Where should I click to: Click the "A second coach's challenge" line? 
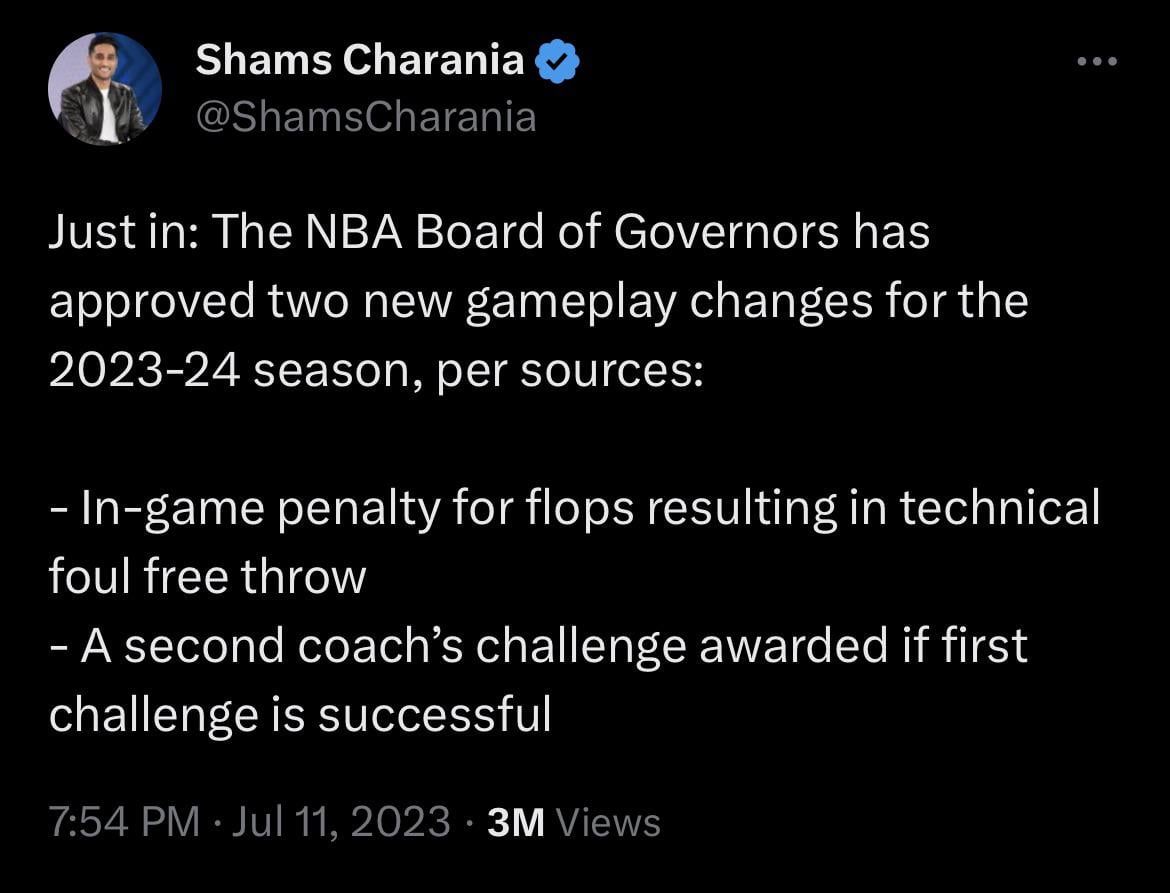(538, 645)
